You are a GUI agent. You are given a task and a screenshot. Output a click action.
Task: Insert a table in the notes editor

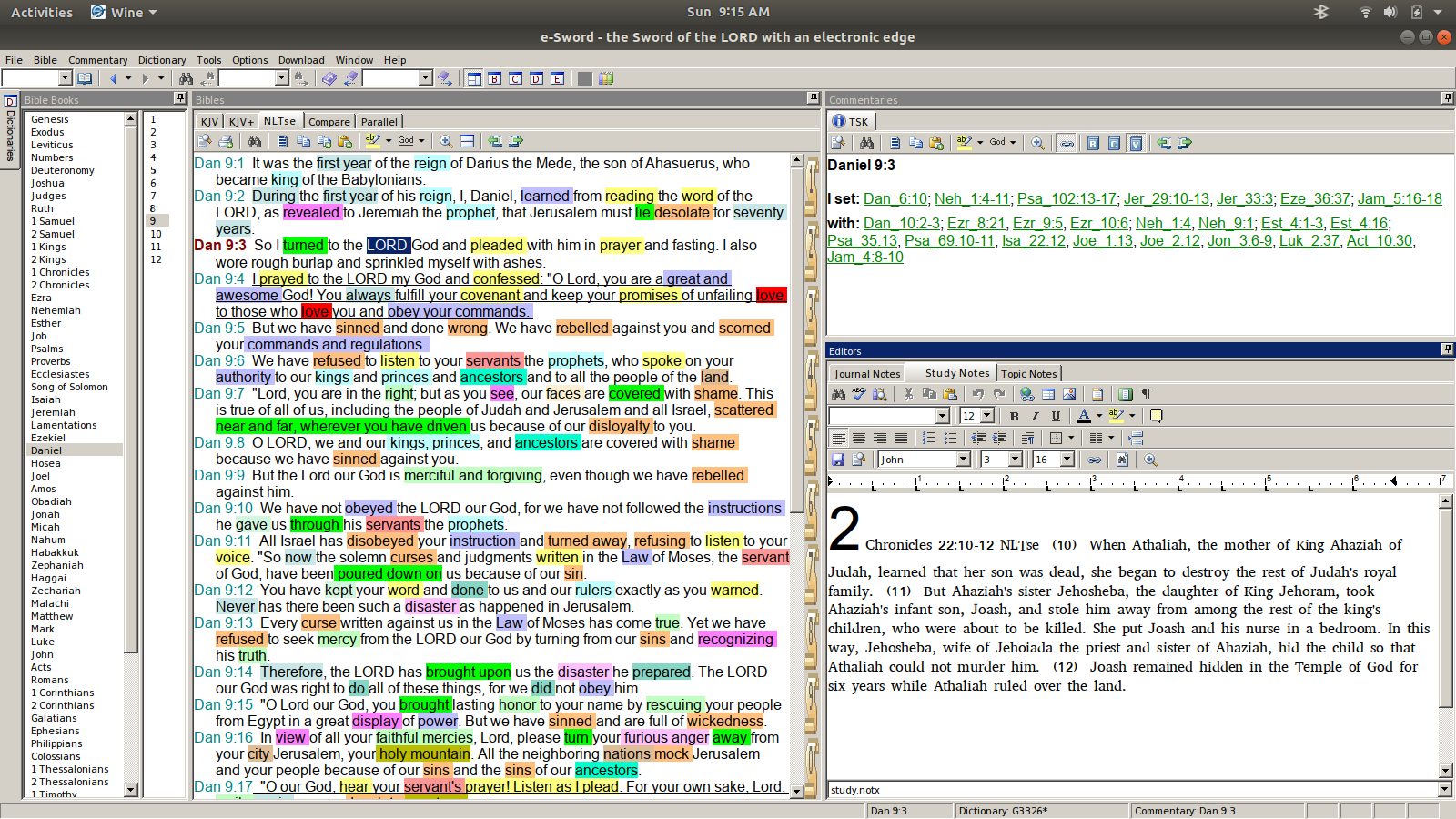(x=1048, y=394)
